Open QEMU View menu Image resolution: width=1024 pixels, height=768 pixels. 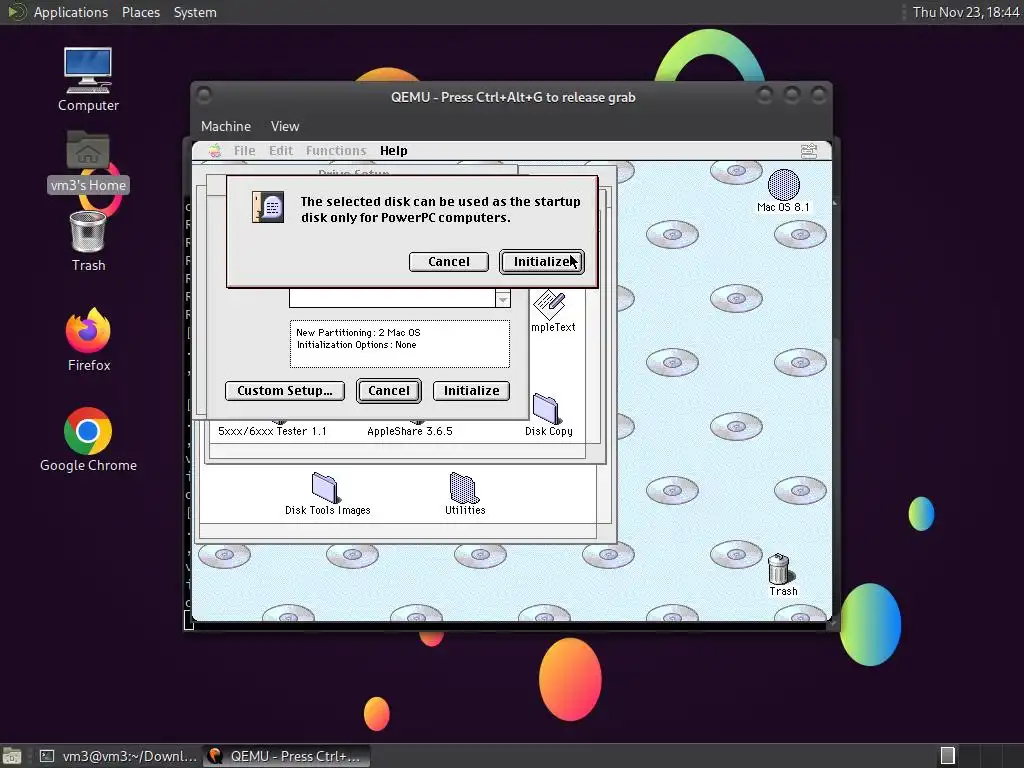tap(285, 126)
